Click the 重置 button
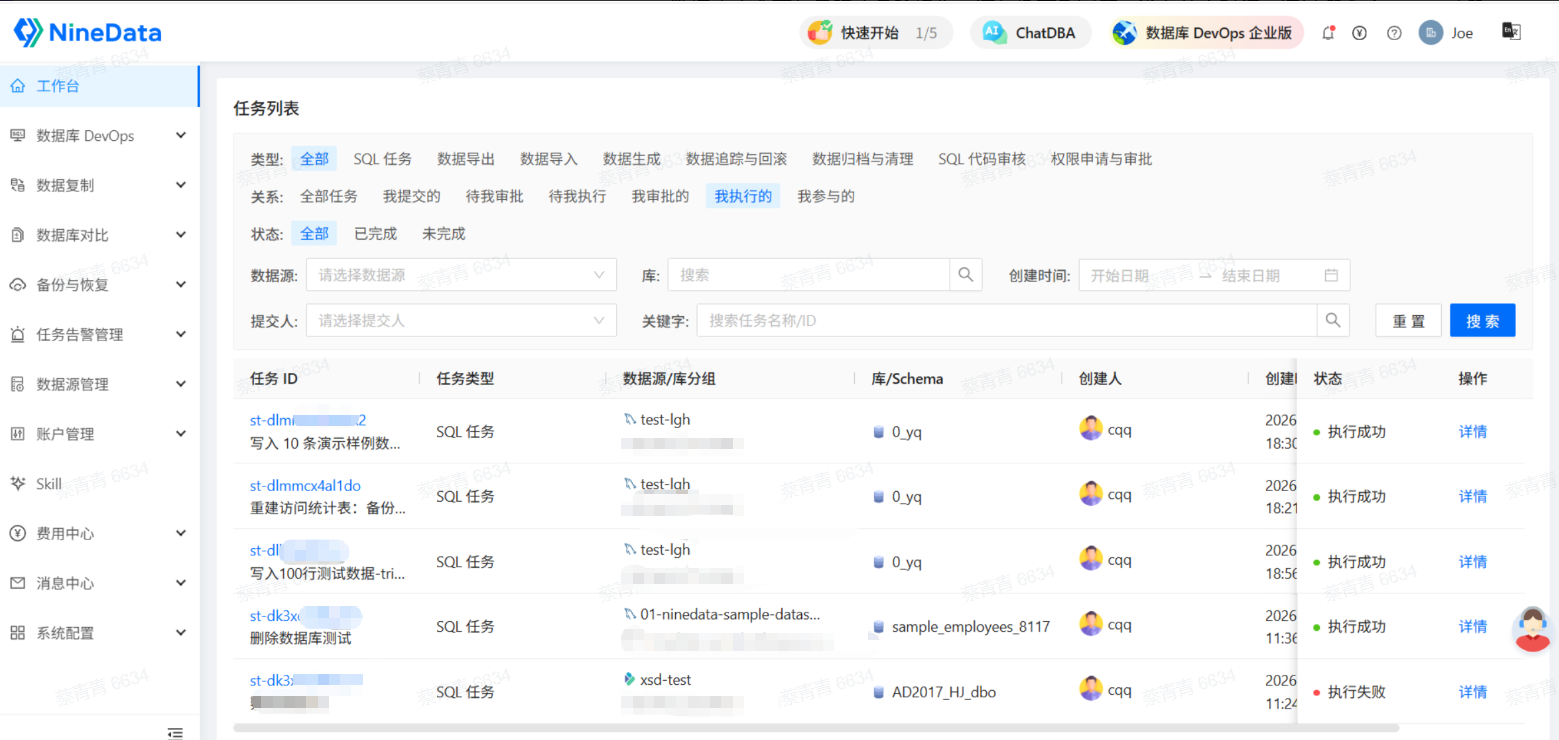Image resolution: width=1559 pixels, height=740 pixels. tap(1409, 321)
